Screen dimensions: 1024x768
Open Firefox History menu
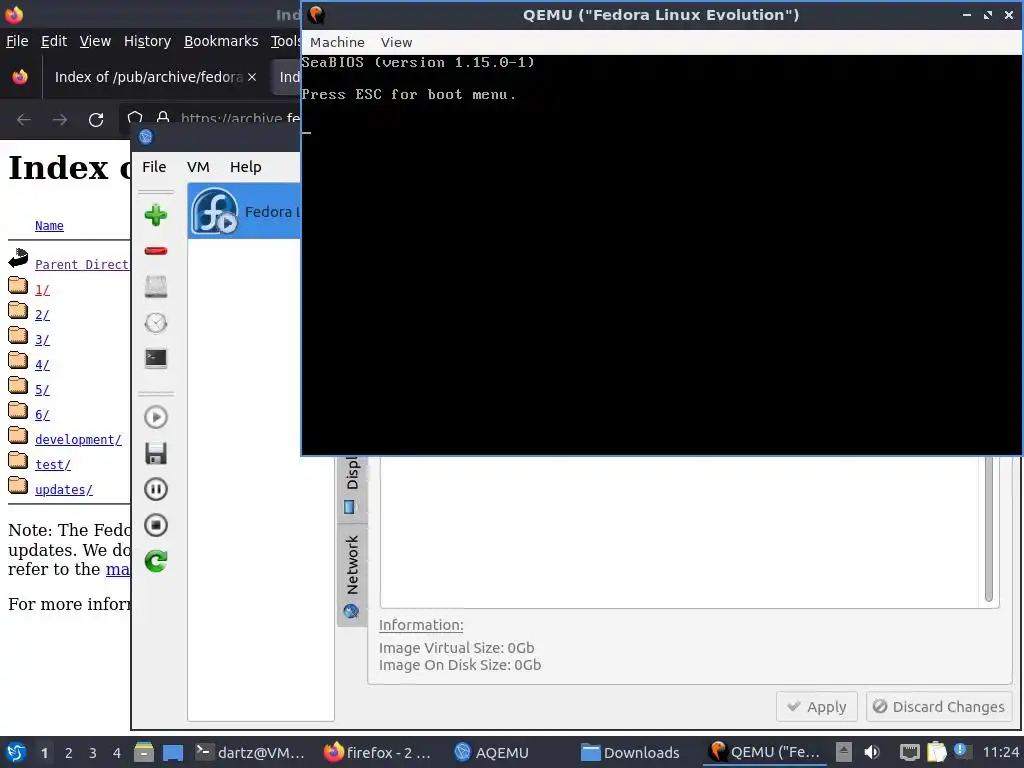click(x=147, y=41)
